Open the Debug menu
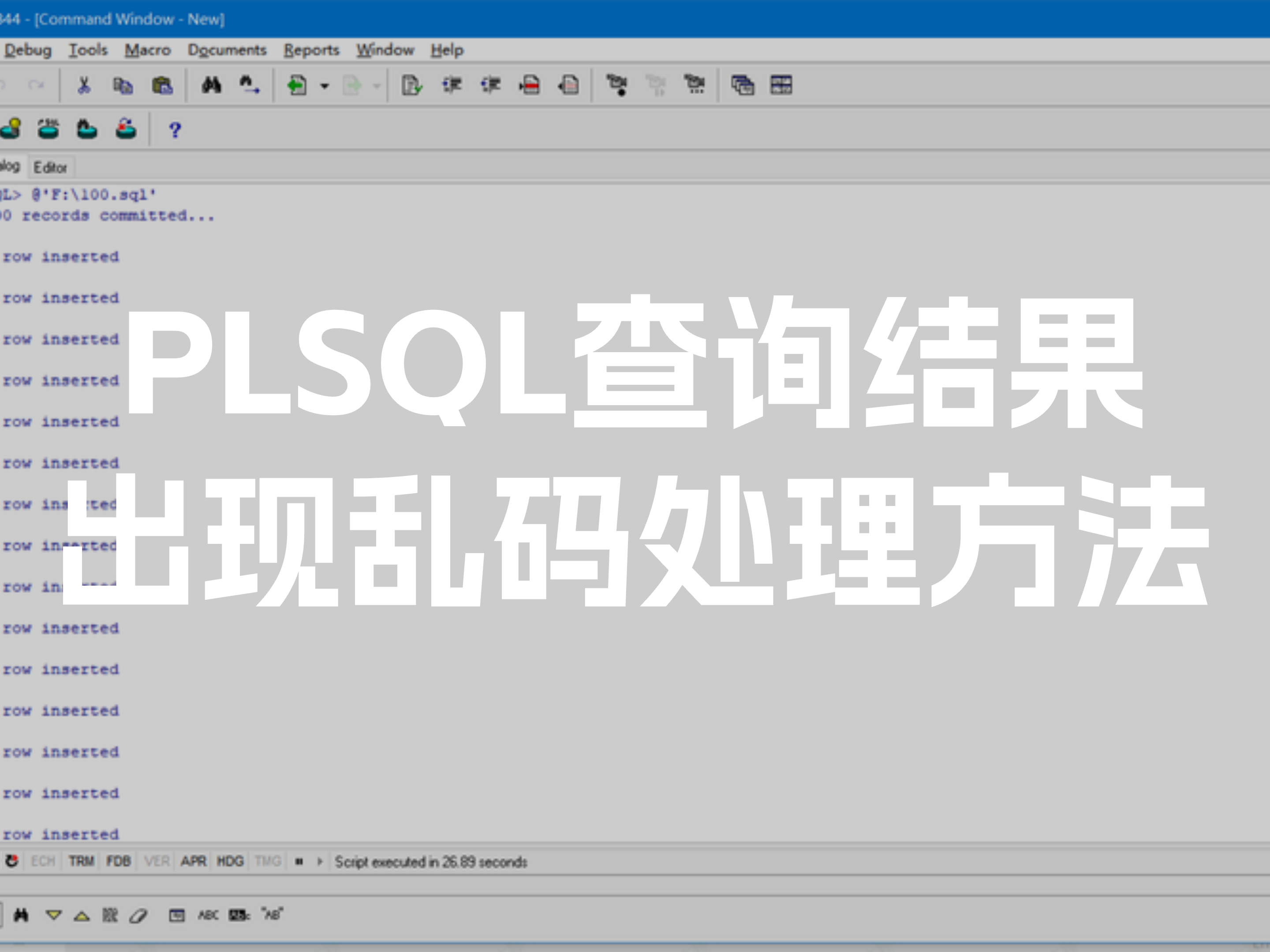The image size is (1270, 952). tap(27, 51)
